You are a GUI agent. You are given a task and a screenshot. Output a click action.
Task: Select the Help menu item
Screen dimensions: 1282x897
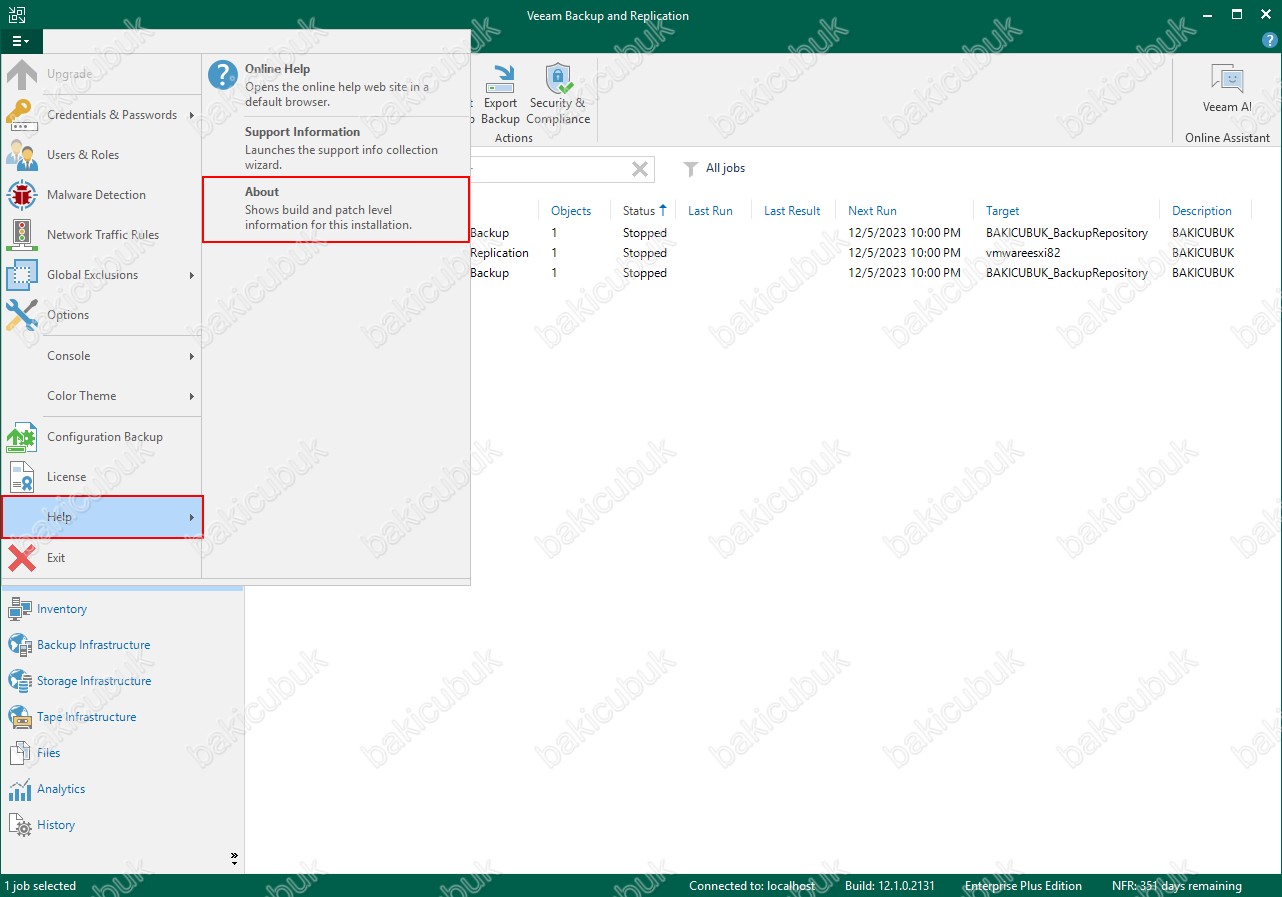point(101,517)
